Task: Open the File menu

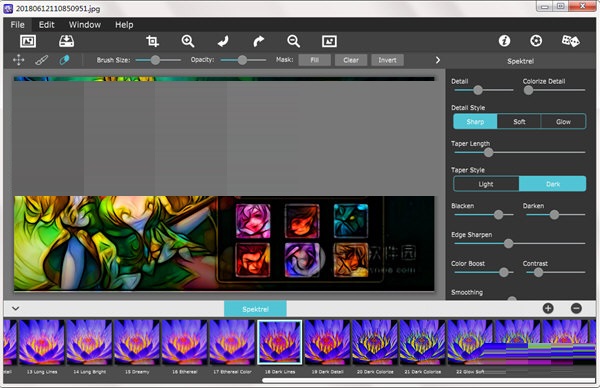Action: [x=18, y=25]
